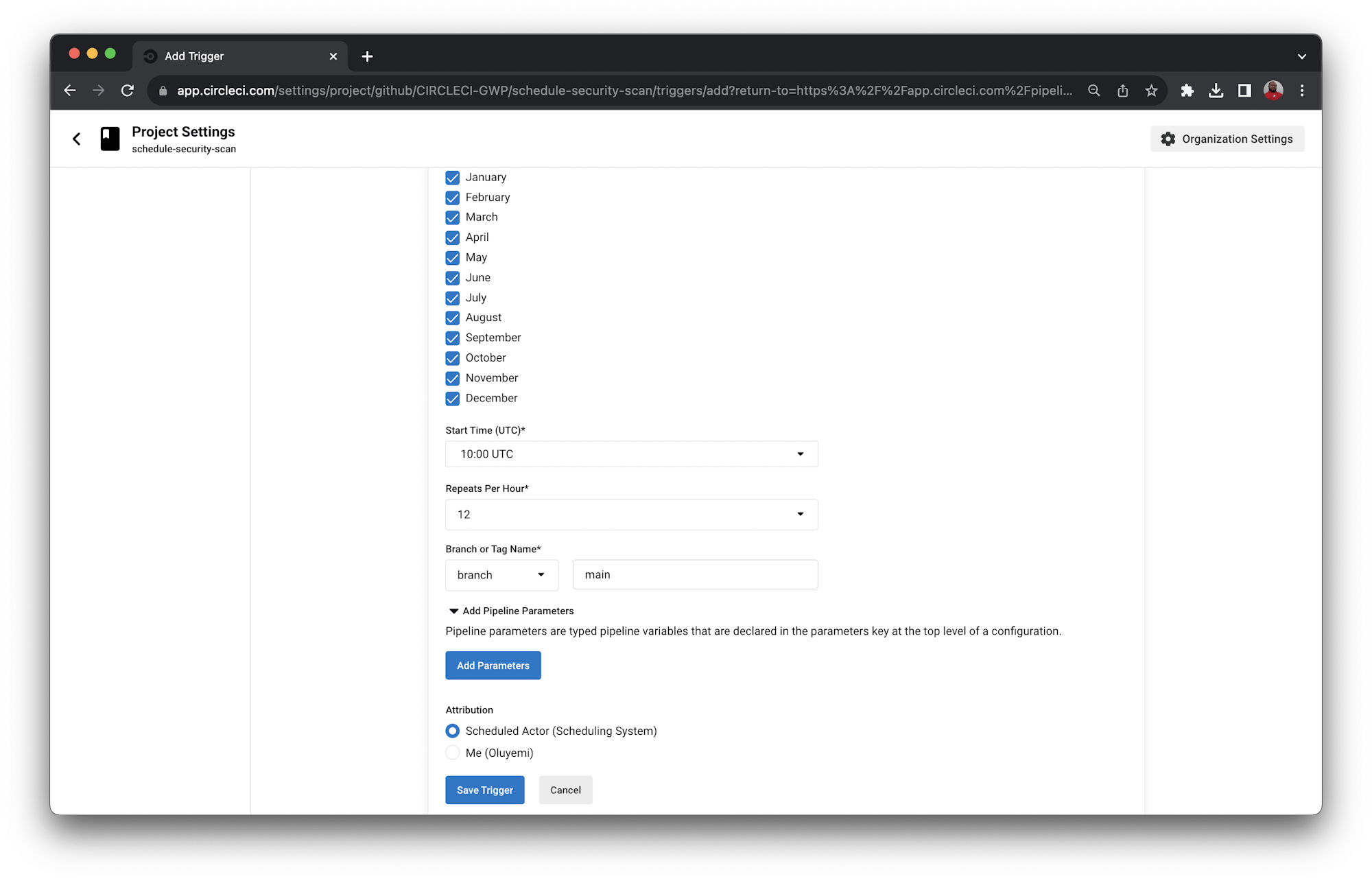Viewport: 1372px width, 881px height.
Task: Open the browser downloads icon
Action: 1216,90
